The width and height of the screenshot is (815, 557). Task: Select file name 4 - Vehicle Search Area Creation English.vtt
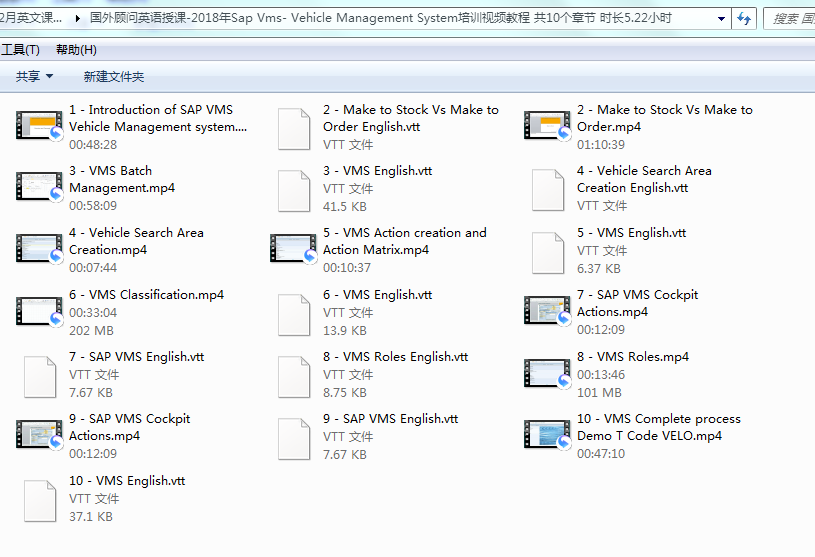tap(644, 179)
